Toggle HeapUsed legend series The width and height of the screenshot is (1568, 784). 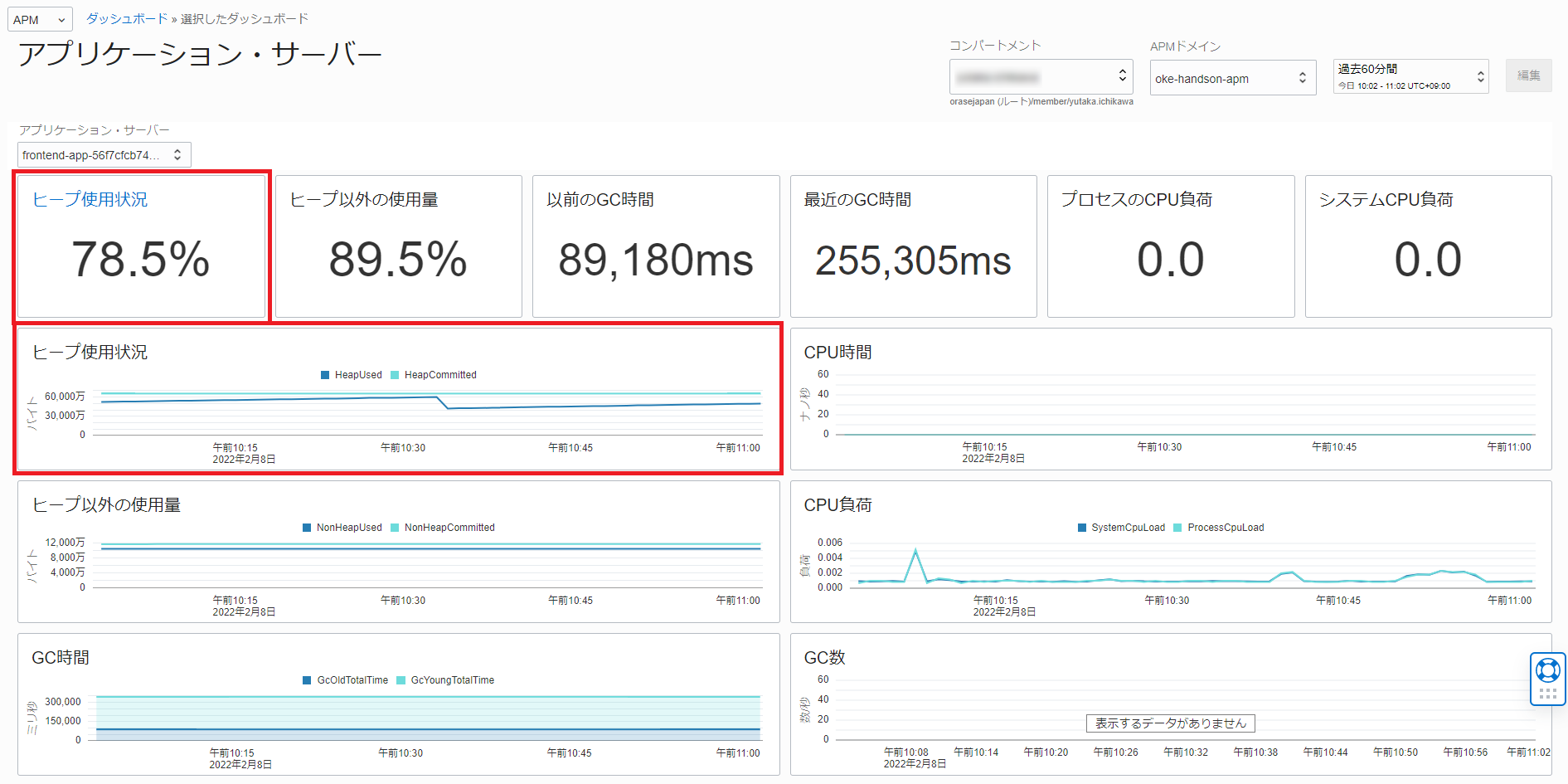[351, 375]
